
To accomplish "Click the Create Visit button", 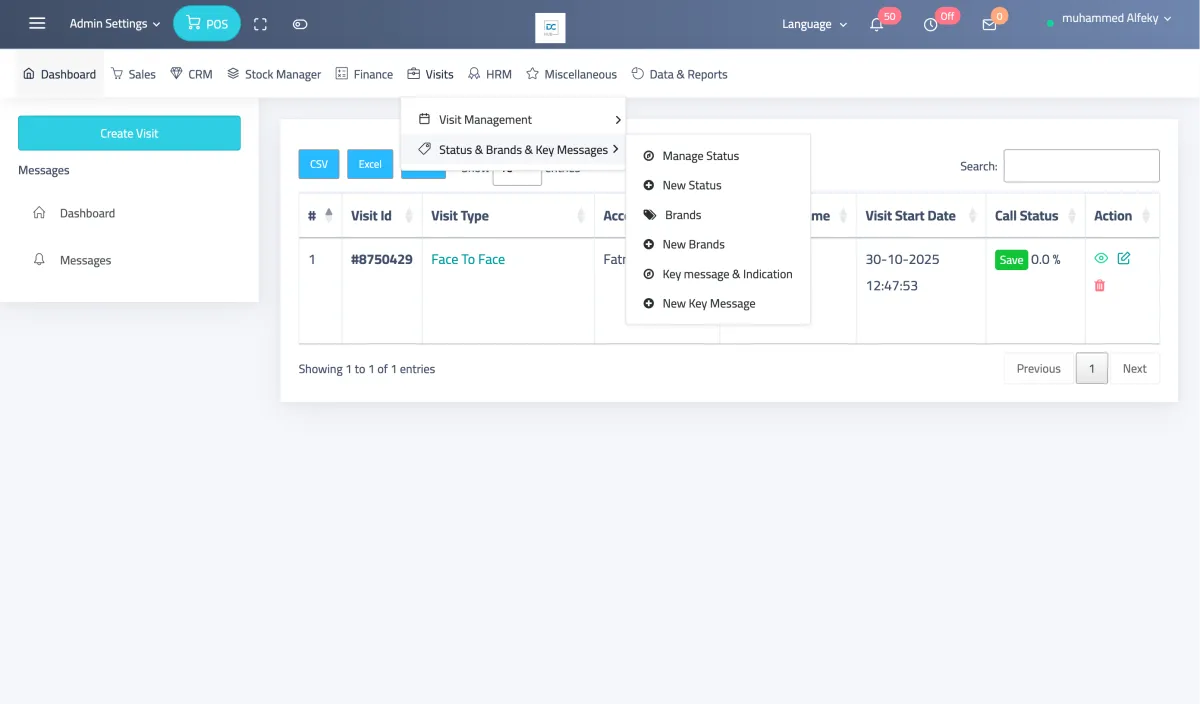I will [x=128, y=133].
